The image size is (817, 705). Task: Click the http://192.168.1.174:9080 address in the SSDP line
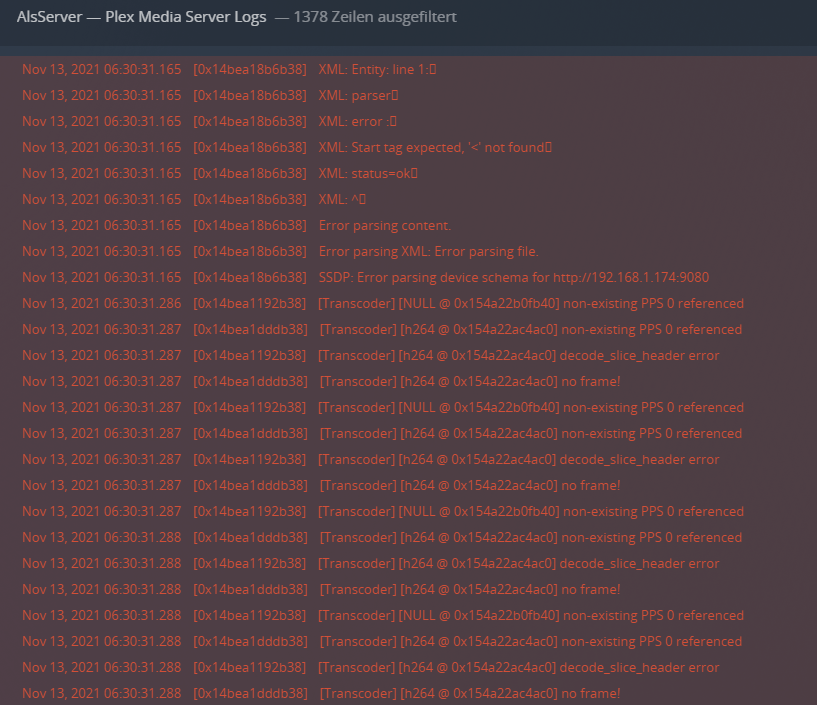[x=630, y=278]
